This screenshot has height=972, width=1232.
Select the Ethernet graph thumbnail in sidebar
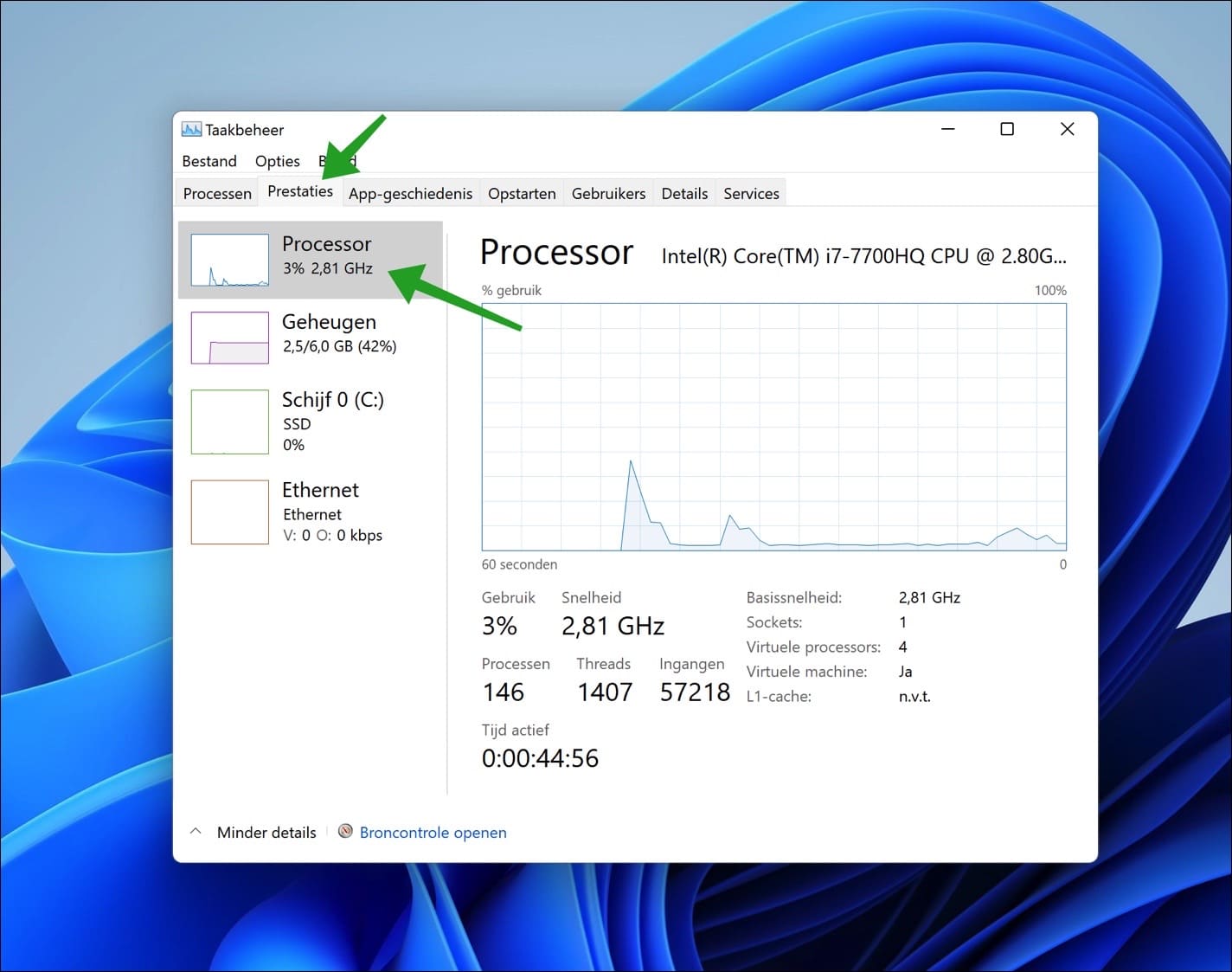pos(229,512)
